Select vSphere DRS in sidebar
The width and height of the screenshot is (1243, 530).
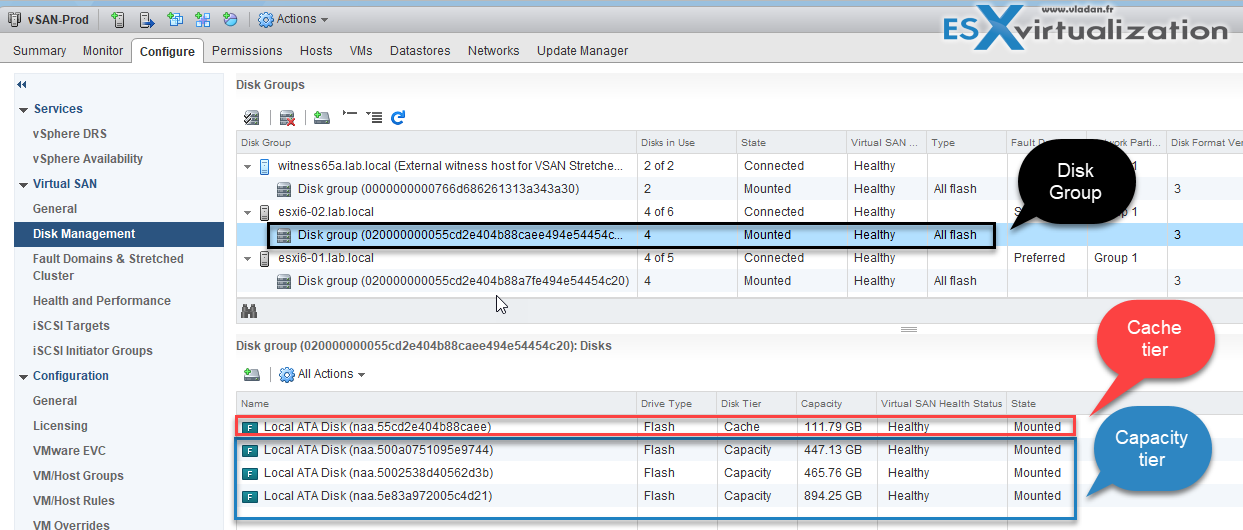pyautogui.click(x=70, y=134)
